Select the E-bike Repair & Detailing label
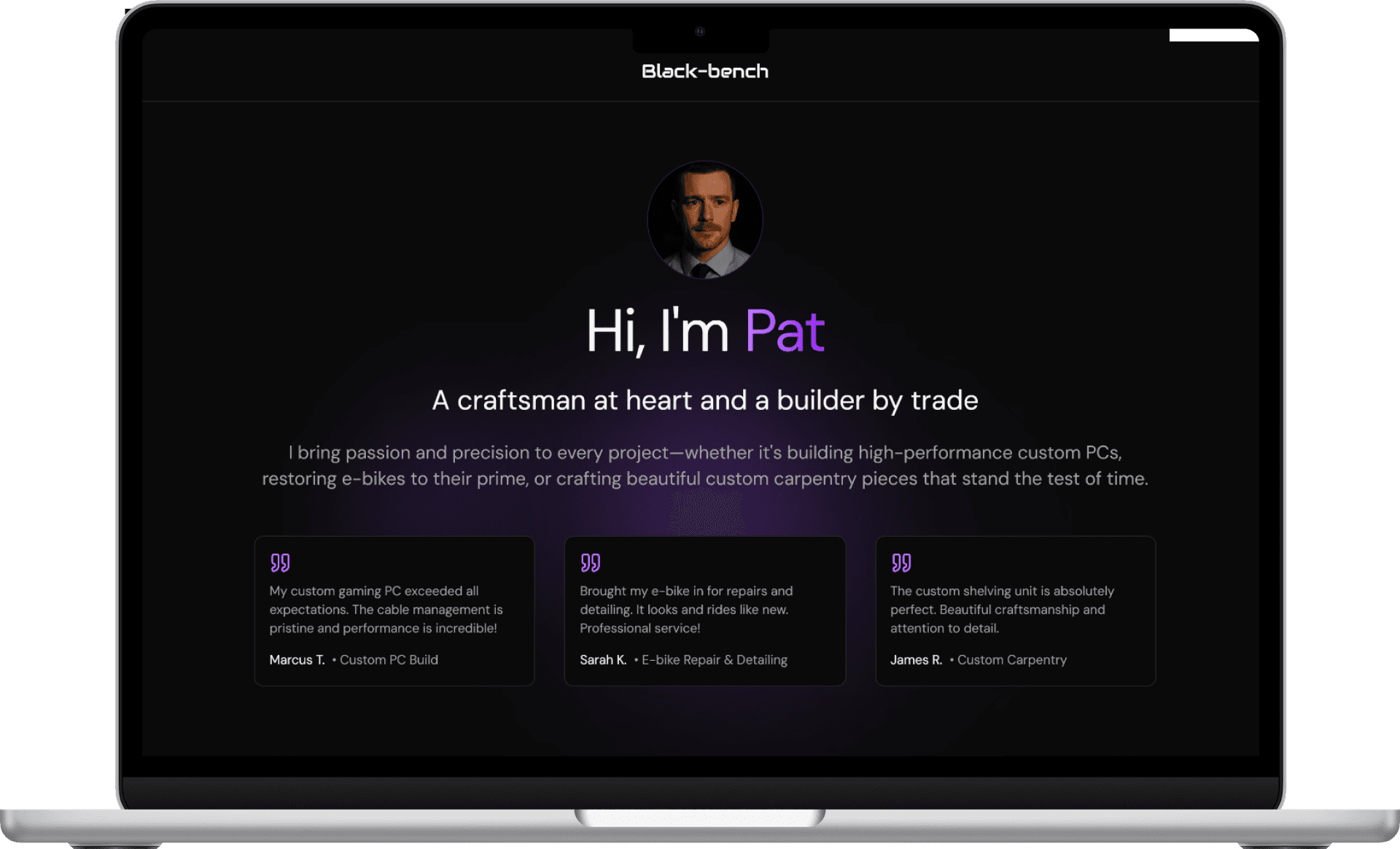This screenshot has width=1400, height=849. [x=714, y=660]
